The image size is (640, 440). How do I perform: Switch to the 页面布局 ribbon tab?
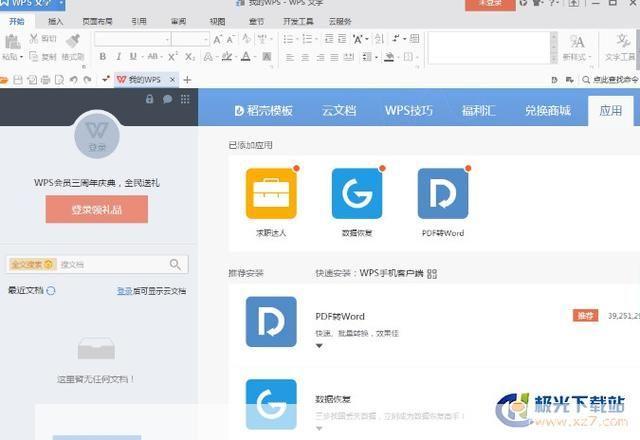97,21
